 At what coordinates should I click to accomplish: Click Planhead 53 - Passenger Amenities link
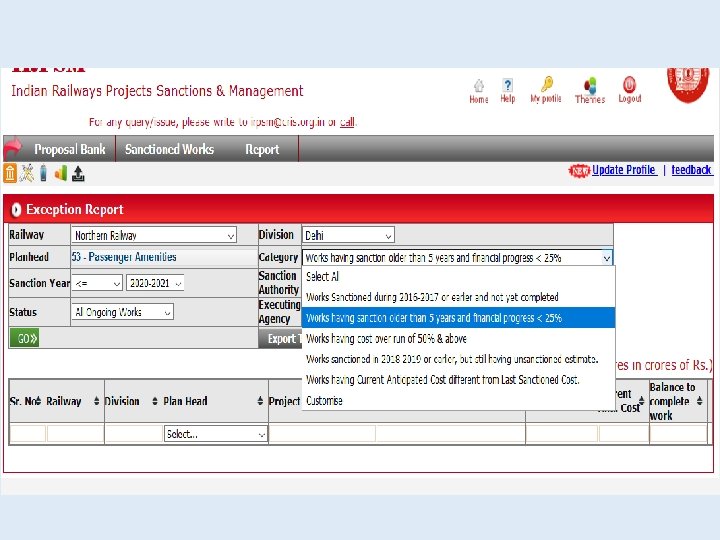(x=124, y=257)
